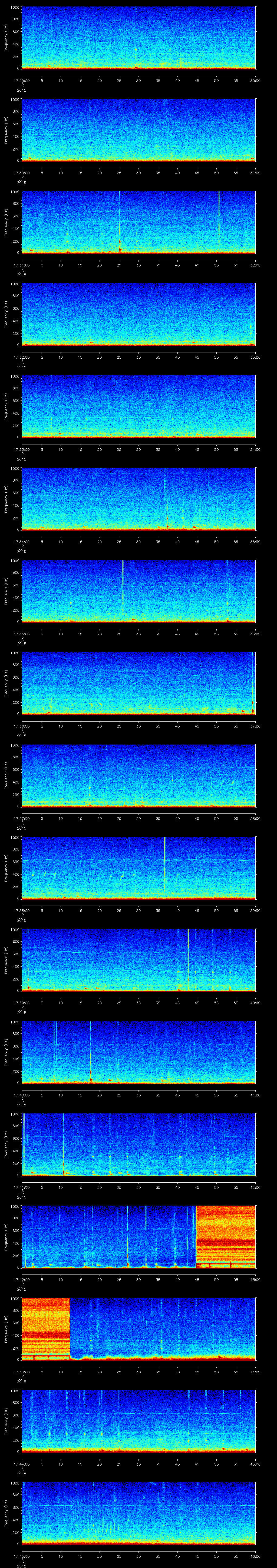Click the 46:00 end time label
Screen dimensions: 277x1568
[x=255, y=1556]
